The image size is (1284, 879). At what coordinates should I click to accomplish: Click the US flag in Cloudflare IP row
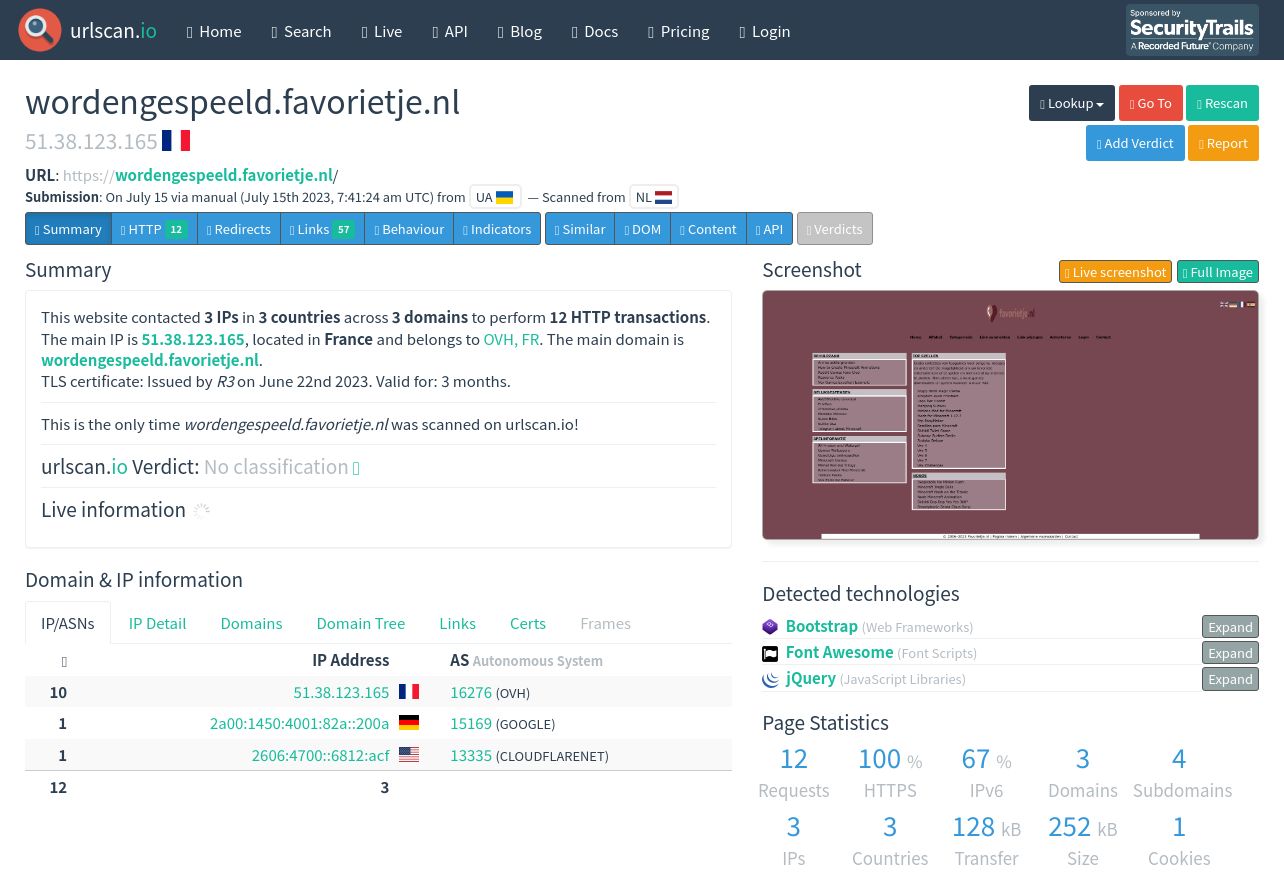[409, 755]
